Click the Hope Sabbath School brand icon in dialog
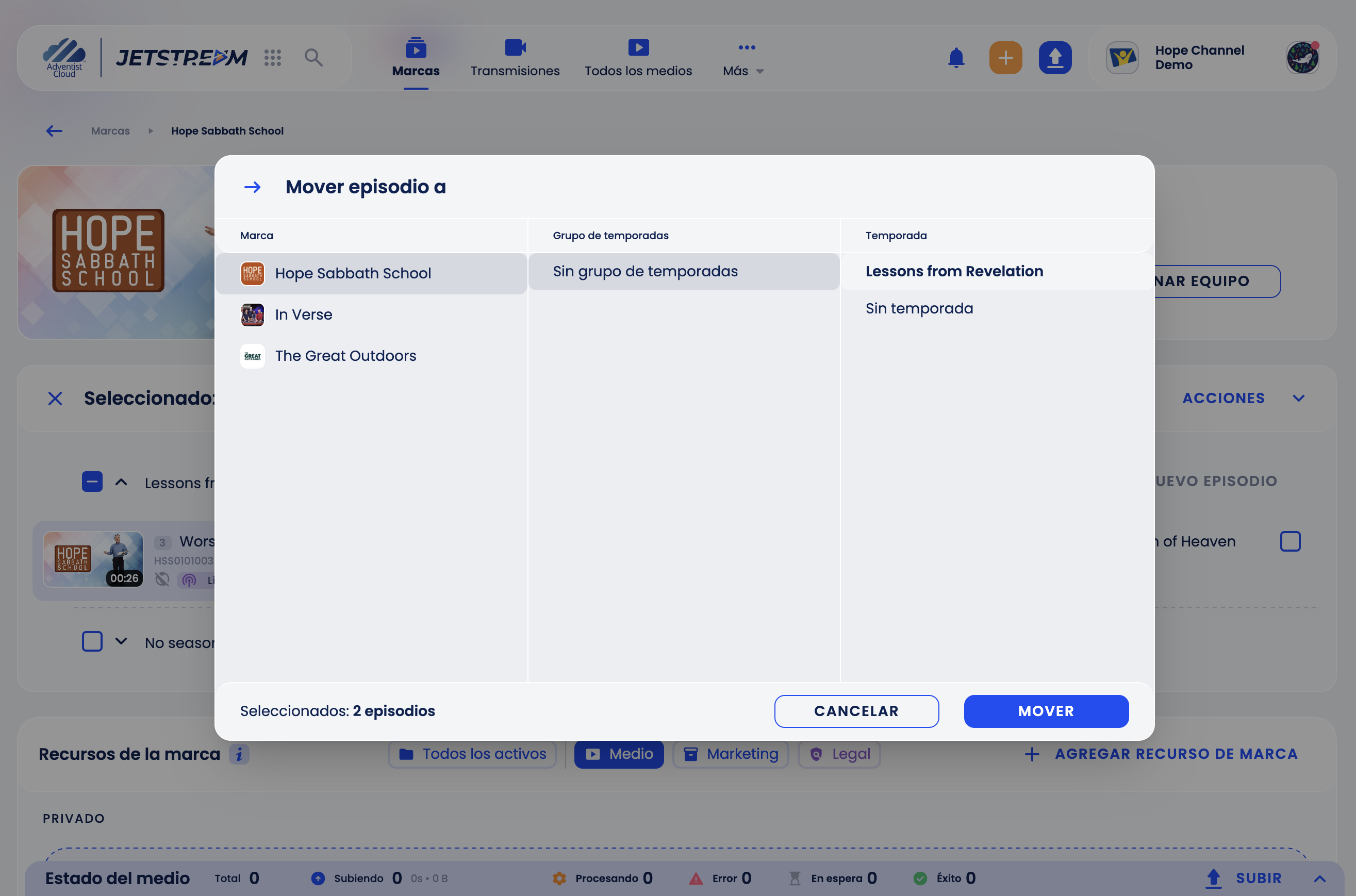Image resolution: width=1356 pixels, height=896 pixels. pos(253,273)
